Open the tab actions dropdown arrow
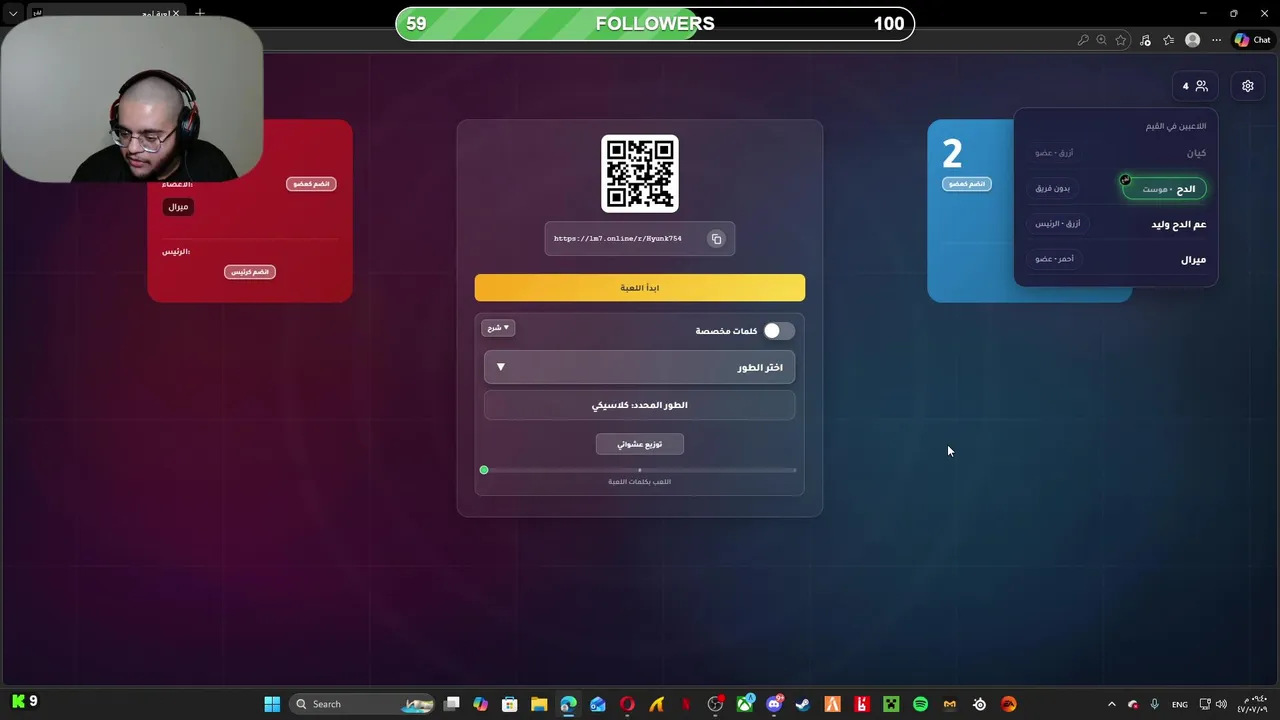The width and height of the screenshot is (1280, 720). (13, 13)
